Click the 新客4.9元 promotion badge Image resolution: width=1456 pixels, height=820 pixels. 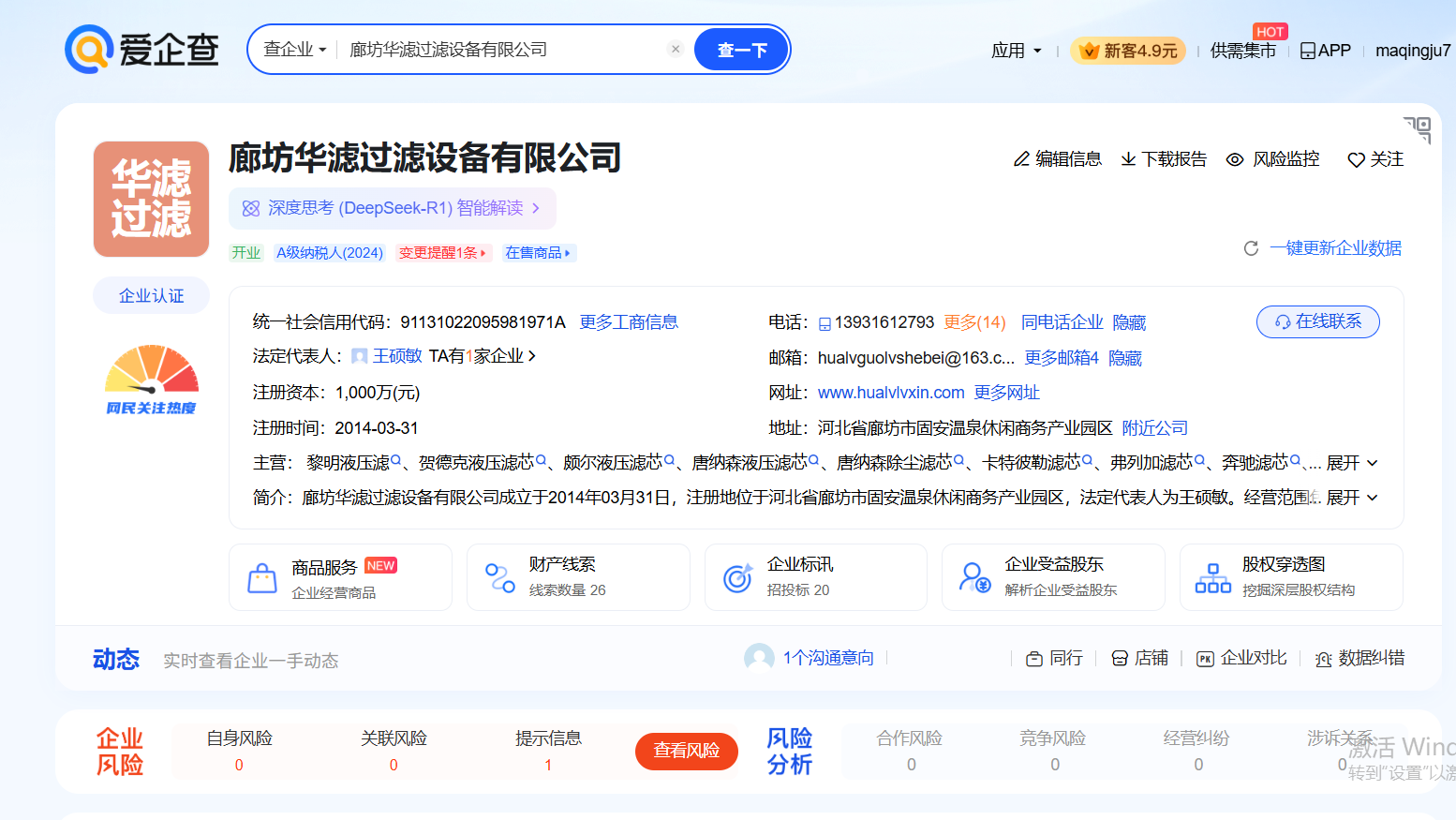(x=1128, y=51)
